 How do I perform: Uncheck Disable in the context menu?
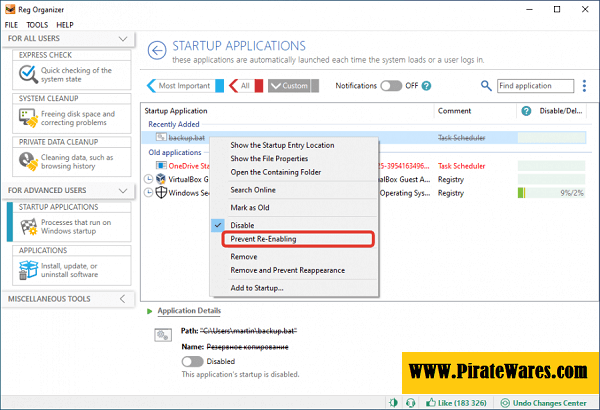click(242, 224)
